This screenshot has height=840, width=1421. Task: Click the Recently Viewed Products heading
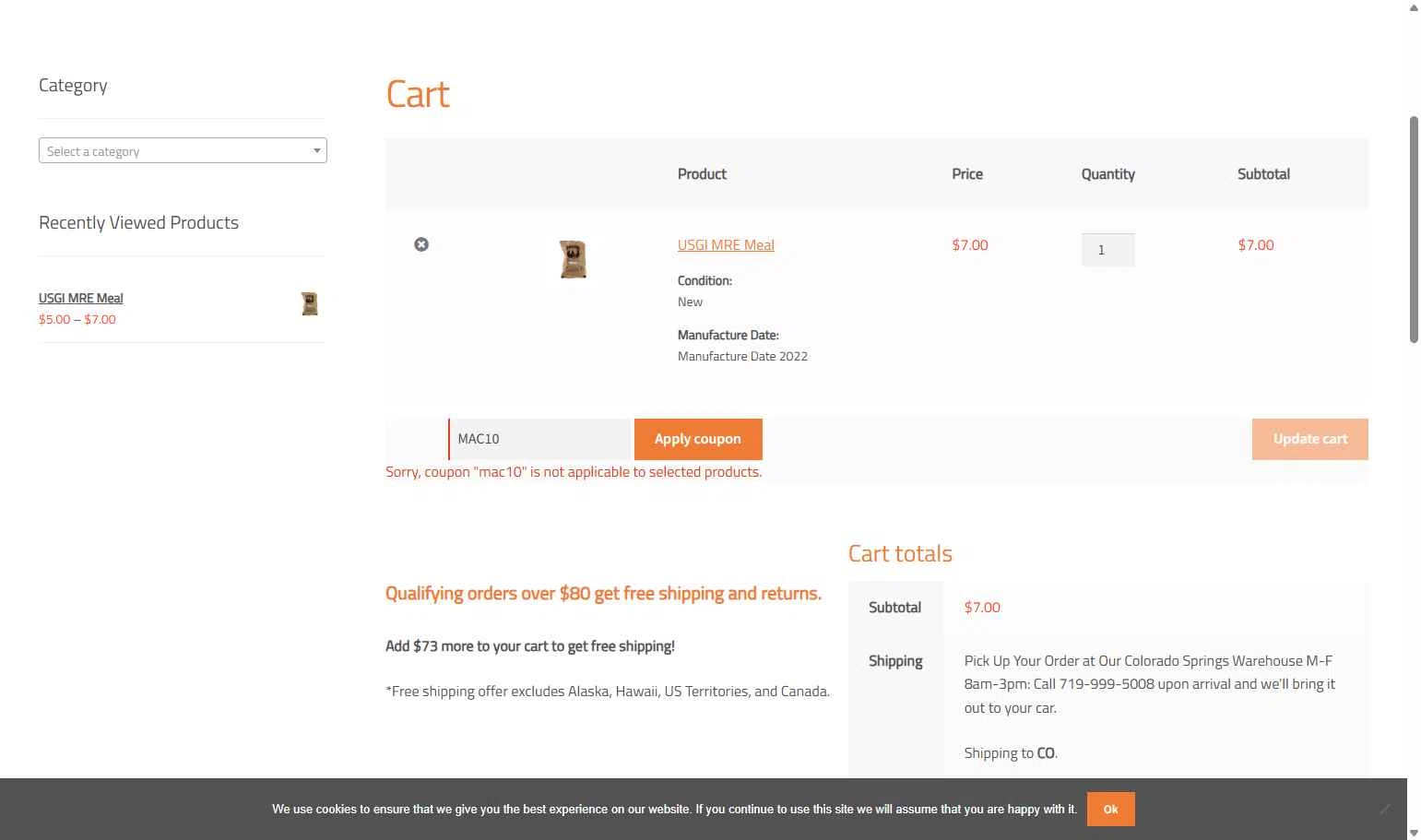pyautogui.click(x=138, y=222)
